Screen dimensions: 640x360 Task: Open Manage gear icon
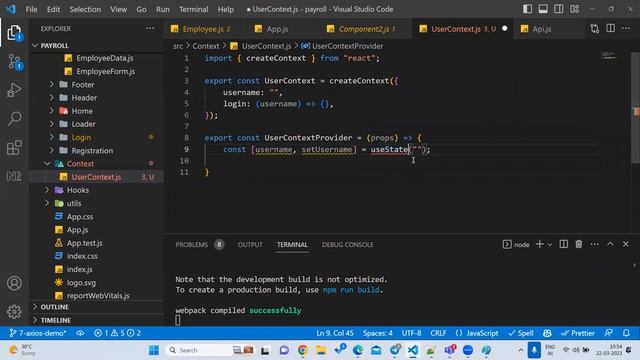point(14,312)
